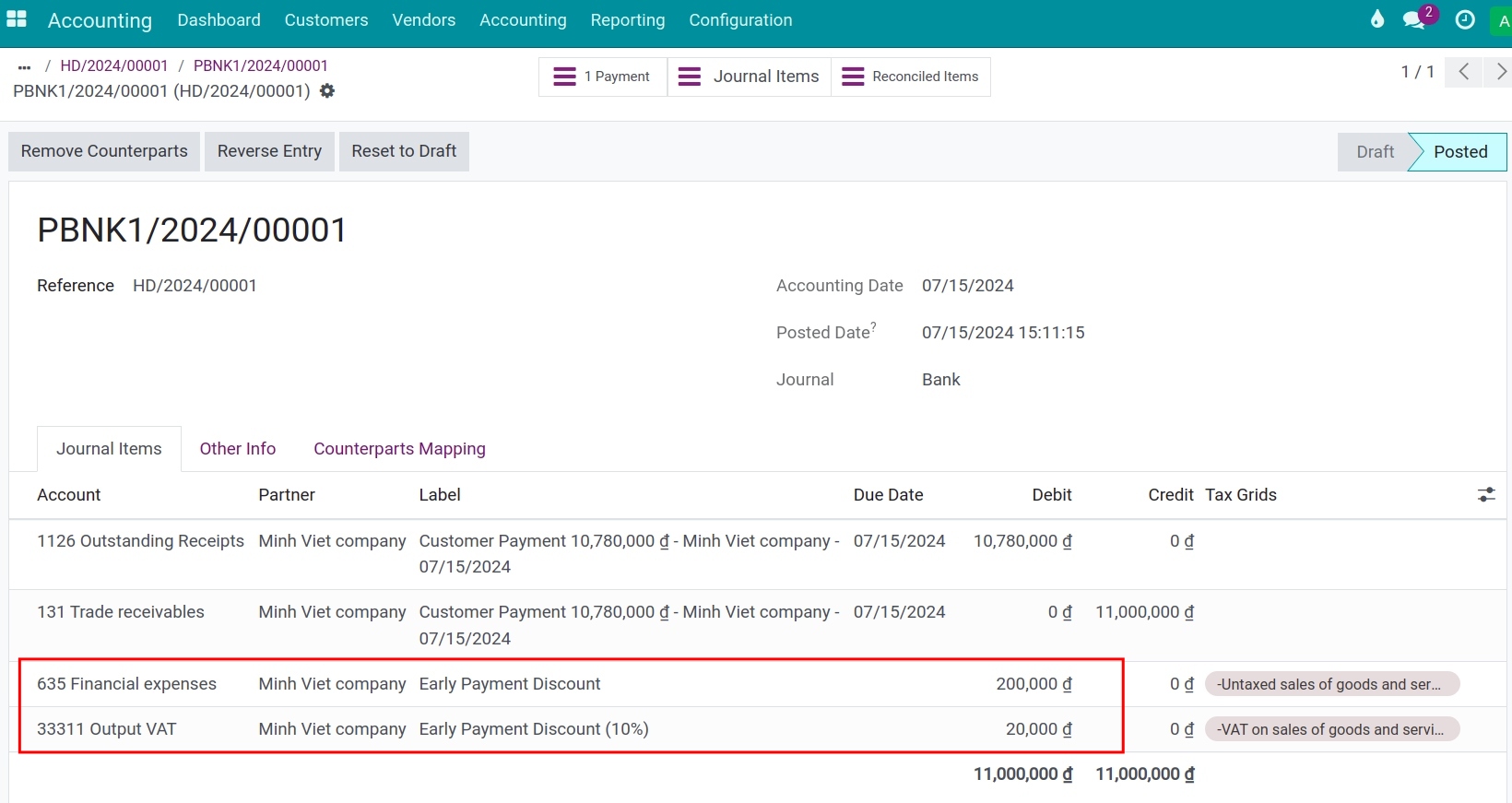Select the Posted status stage
This screenshot has height=803, width=1512.
(1460, 152)
